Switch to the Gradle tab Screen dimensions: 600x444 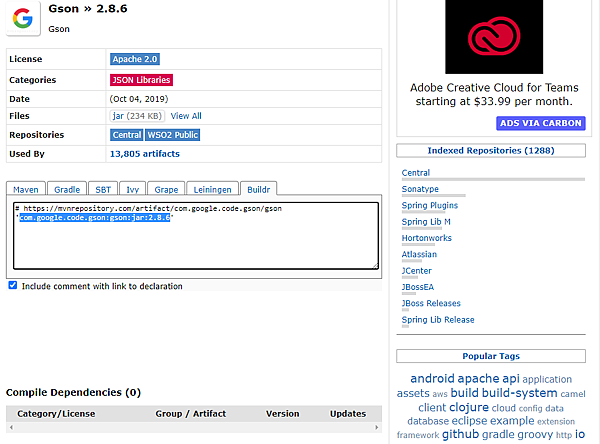click(x=67, y=189)
